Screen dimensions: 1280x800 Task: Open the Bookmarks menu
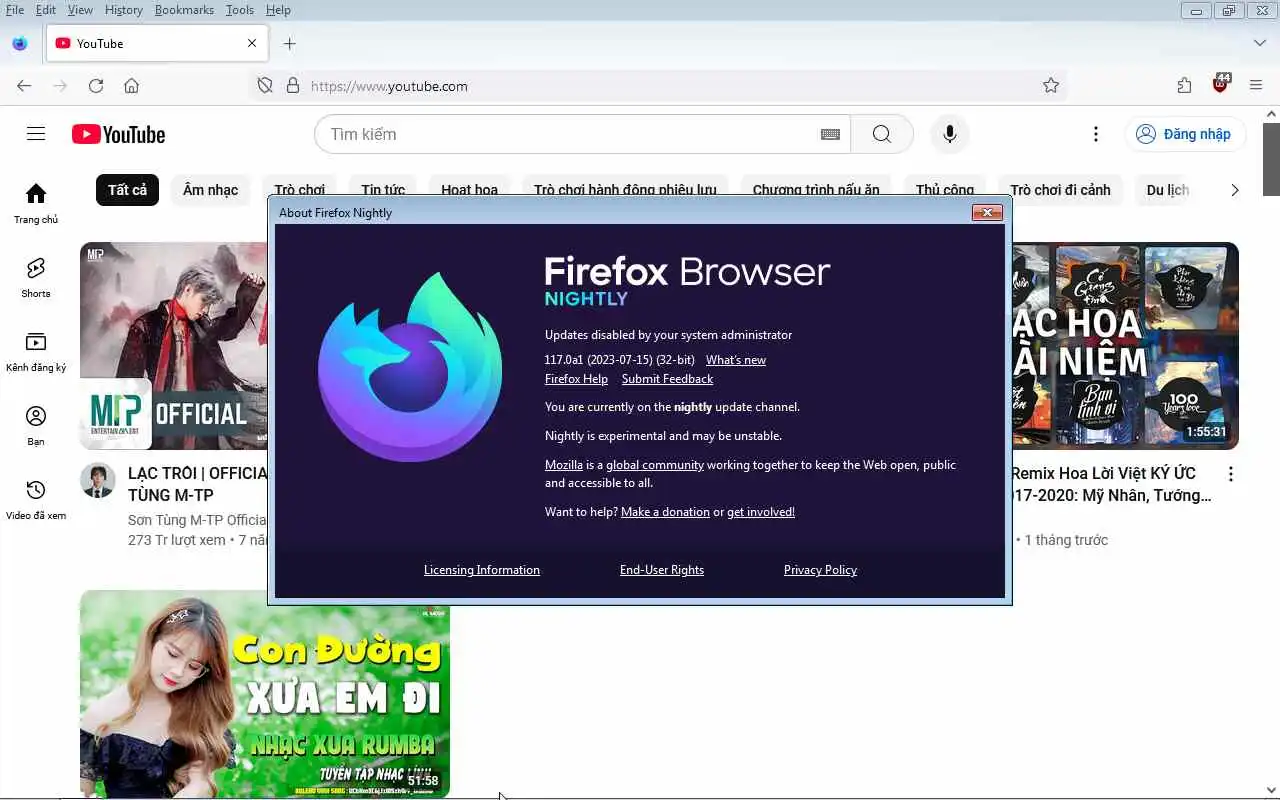[184, 10]
